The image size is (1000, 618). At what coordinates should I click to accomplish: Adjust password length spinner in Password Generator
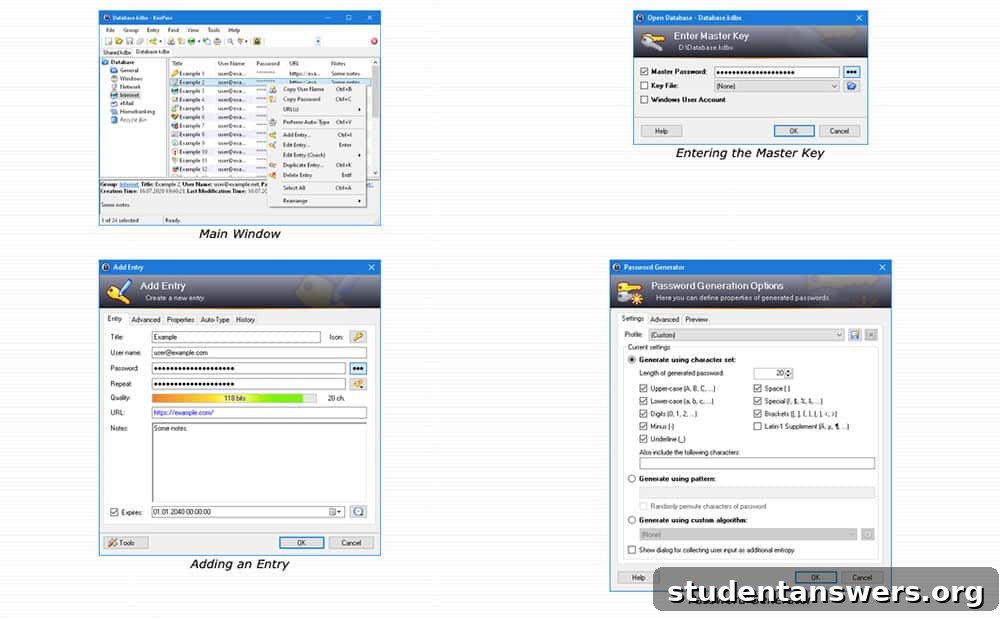[x=789, y=373]
